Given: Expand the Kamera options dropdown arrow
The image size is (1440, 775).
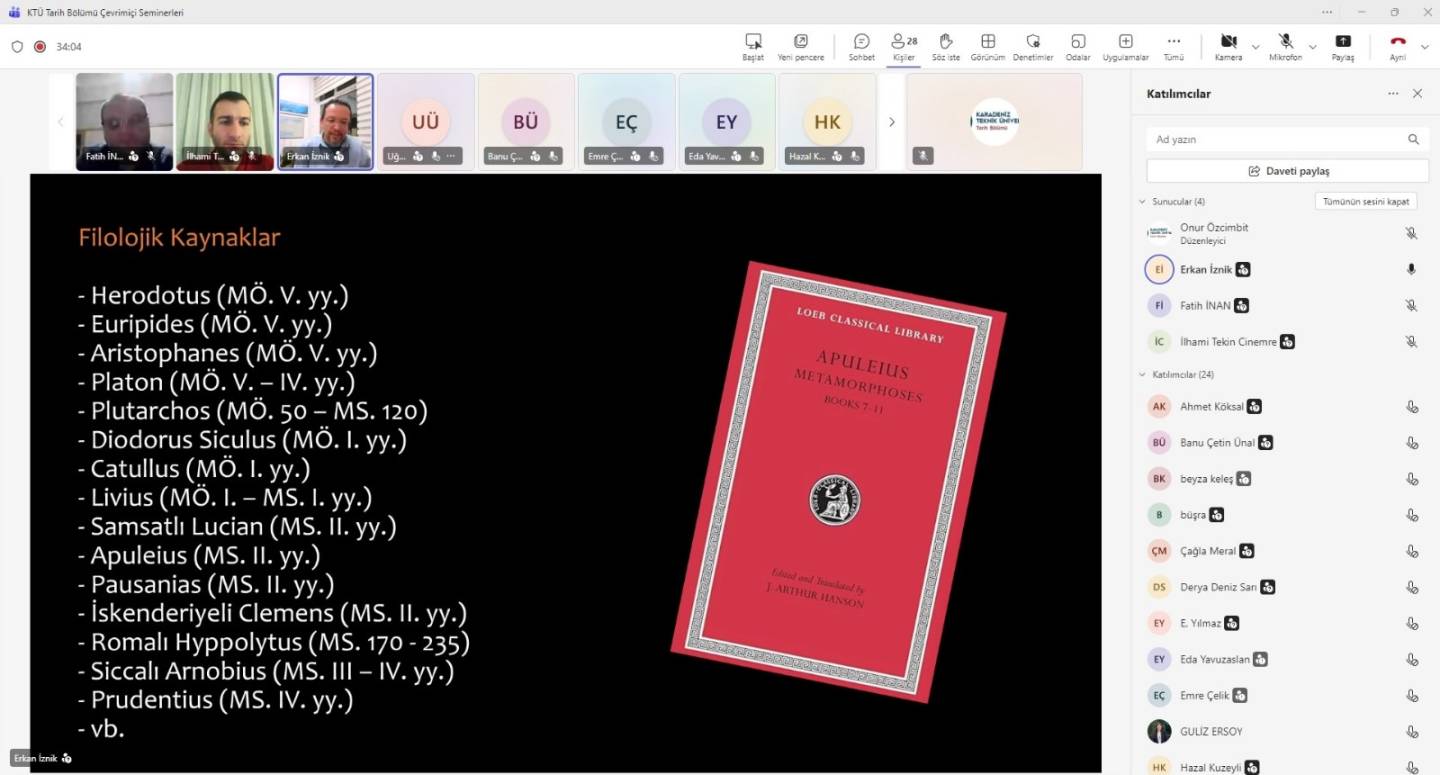Looking at the screenshot, I should click(1255, 47).
